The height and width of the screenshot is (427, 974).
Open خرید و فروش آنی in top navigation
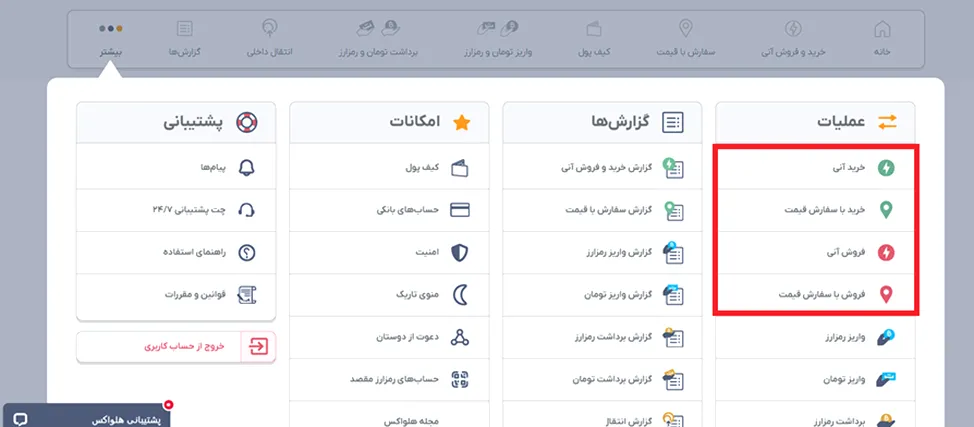tap(793, 39)
